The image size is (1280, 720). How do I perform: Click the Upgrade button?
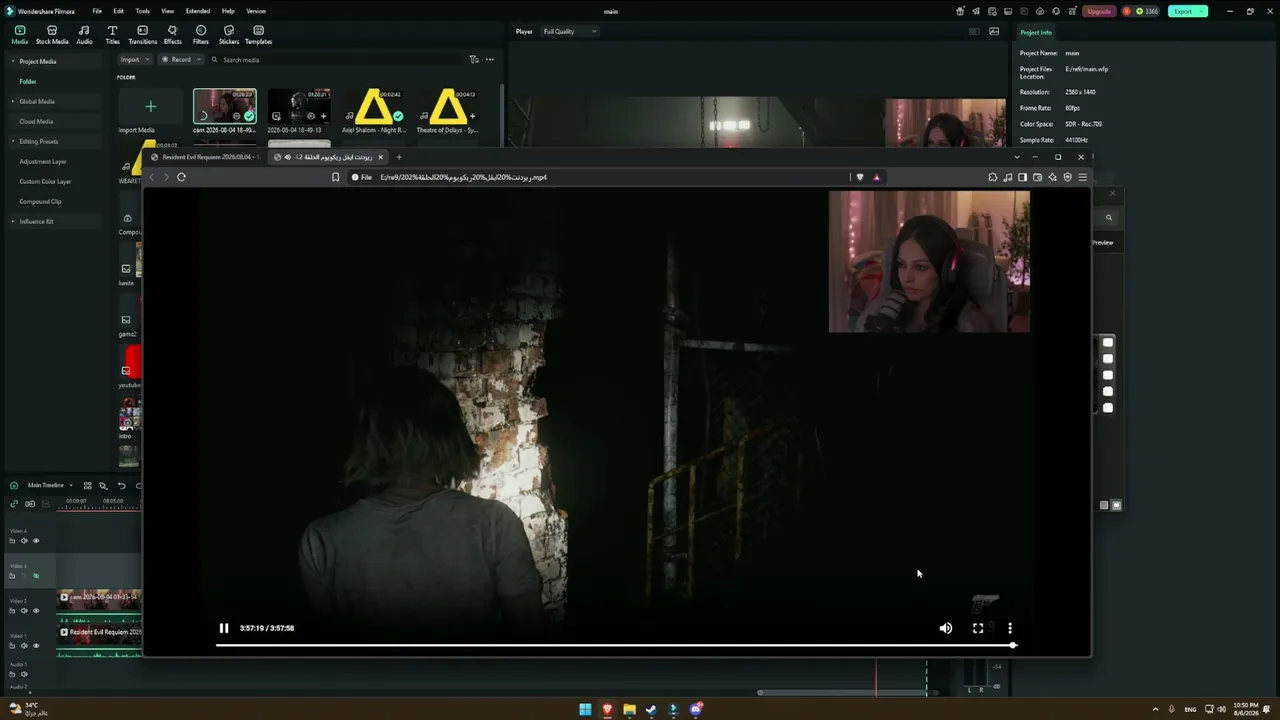tap(1099, 11)
